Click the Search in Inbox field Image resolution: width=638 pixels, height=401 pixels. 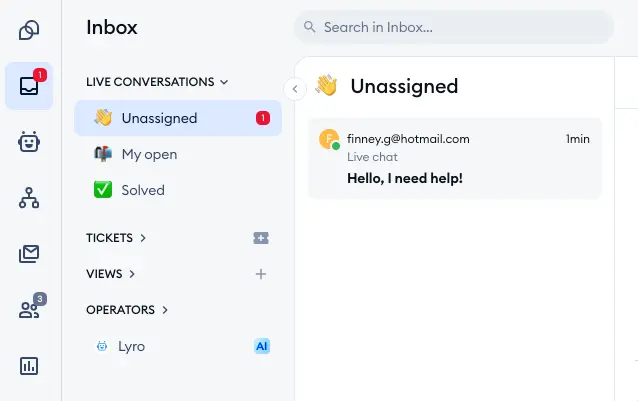[x=454, y=27]
